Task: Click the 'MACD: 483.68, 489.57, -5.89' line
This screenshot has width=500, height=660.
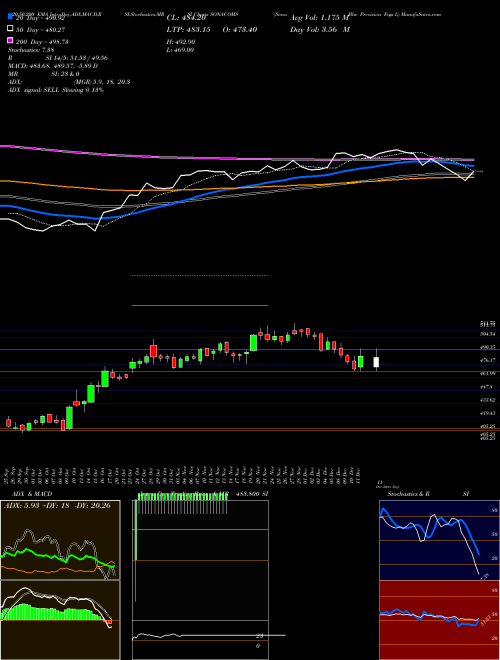Action: (53, 66)
